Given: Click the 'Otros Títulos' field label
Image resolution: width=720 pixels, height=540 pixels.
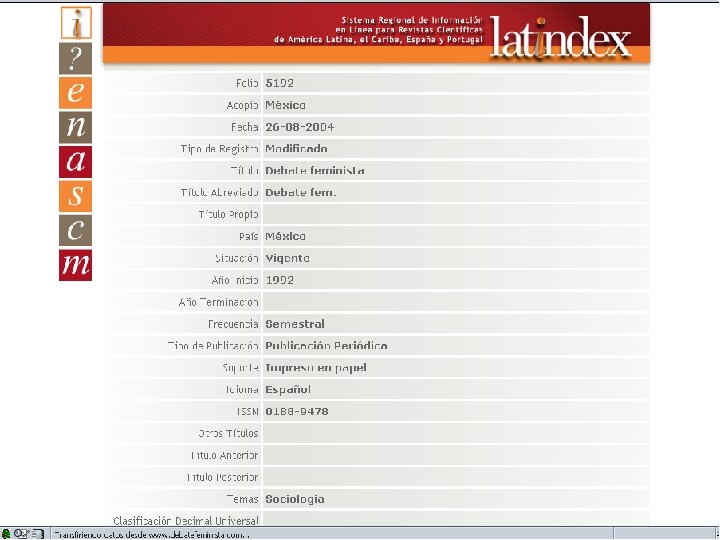Looking at the screenshot, I should pos(228,433).
